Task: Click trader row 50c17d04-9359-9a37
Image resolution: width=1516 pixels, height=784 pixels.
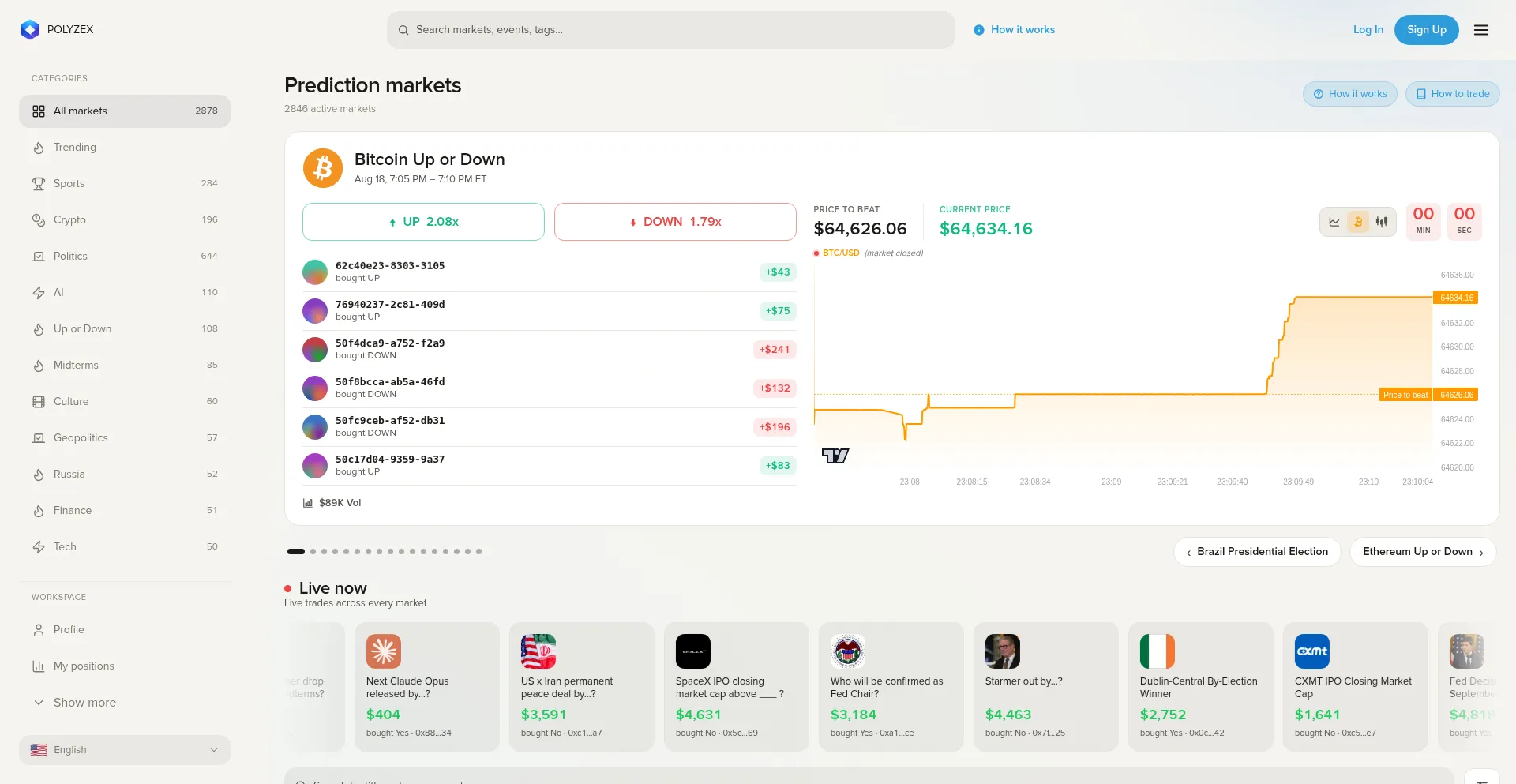Action: click(550, 466)
